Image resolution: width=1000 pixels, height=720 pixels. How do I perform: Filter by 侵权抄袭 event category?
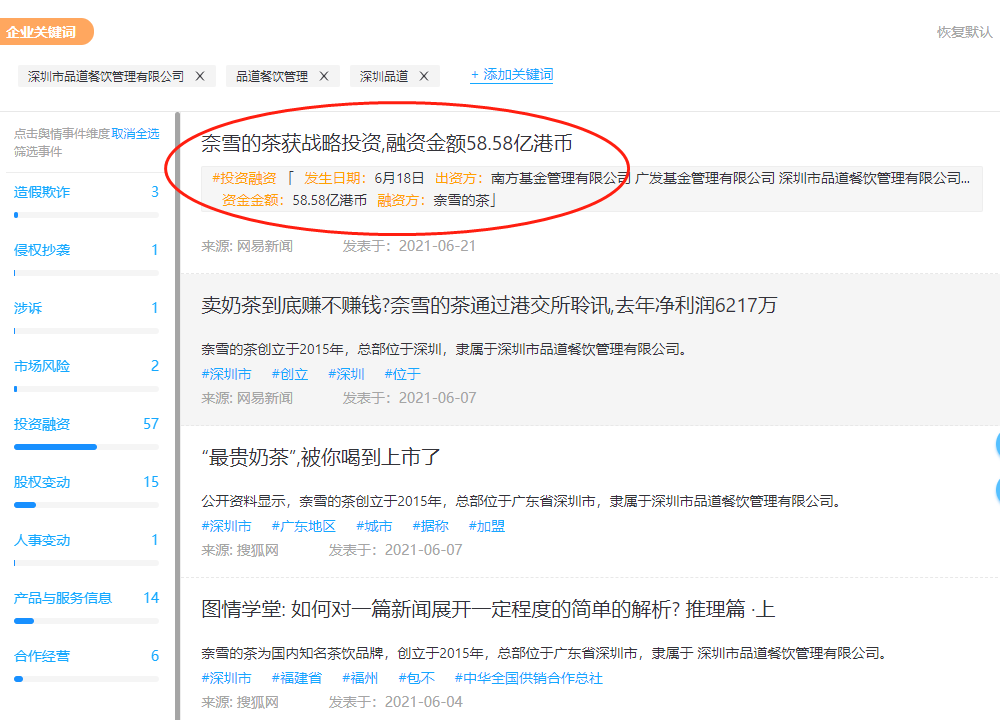pos(42,250)
